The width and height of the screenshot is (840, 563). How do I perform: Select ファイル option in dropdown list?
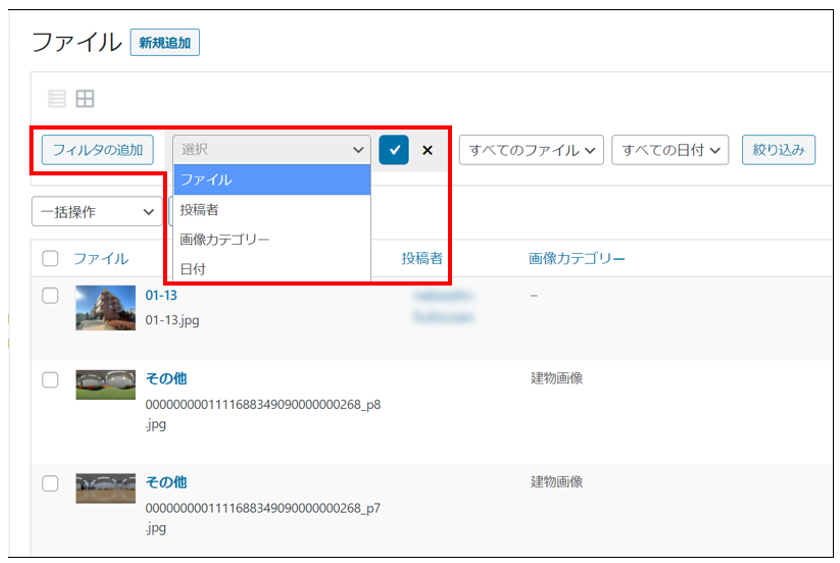271,180
